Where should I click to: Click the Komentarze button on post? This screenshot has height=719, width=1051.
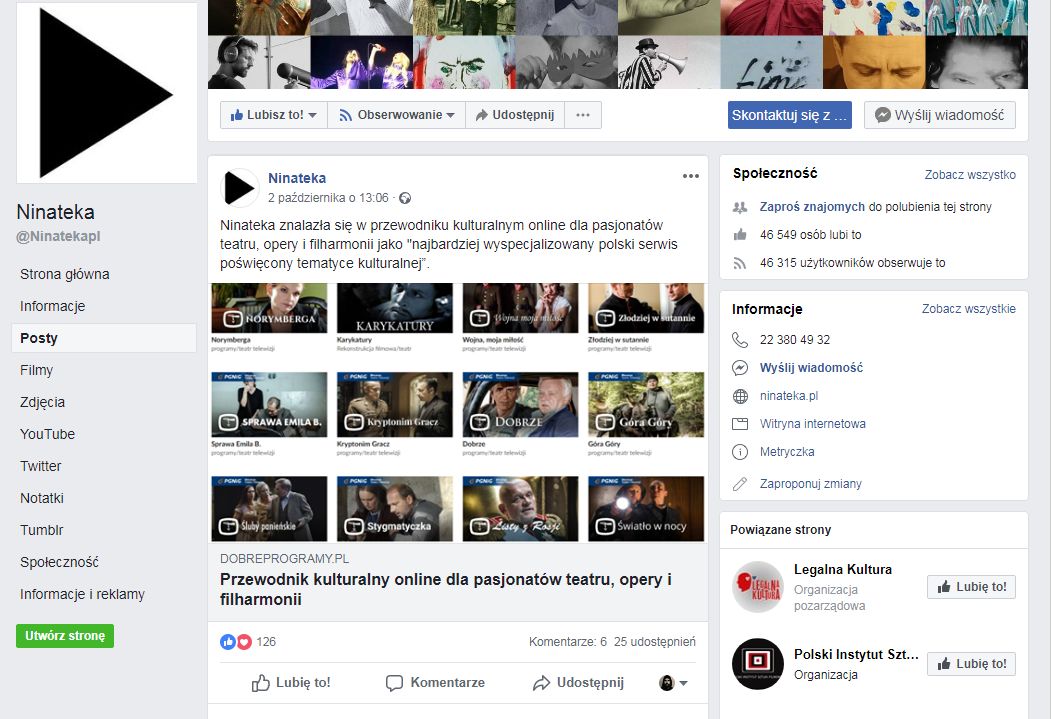(435, 683)
